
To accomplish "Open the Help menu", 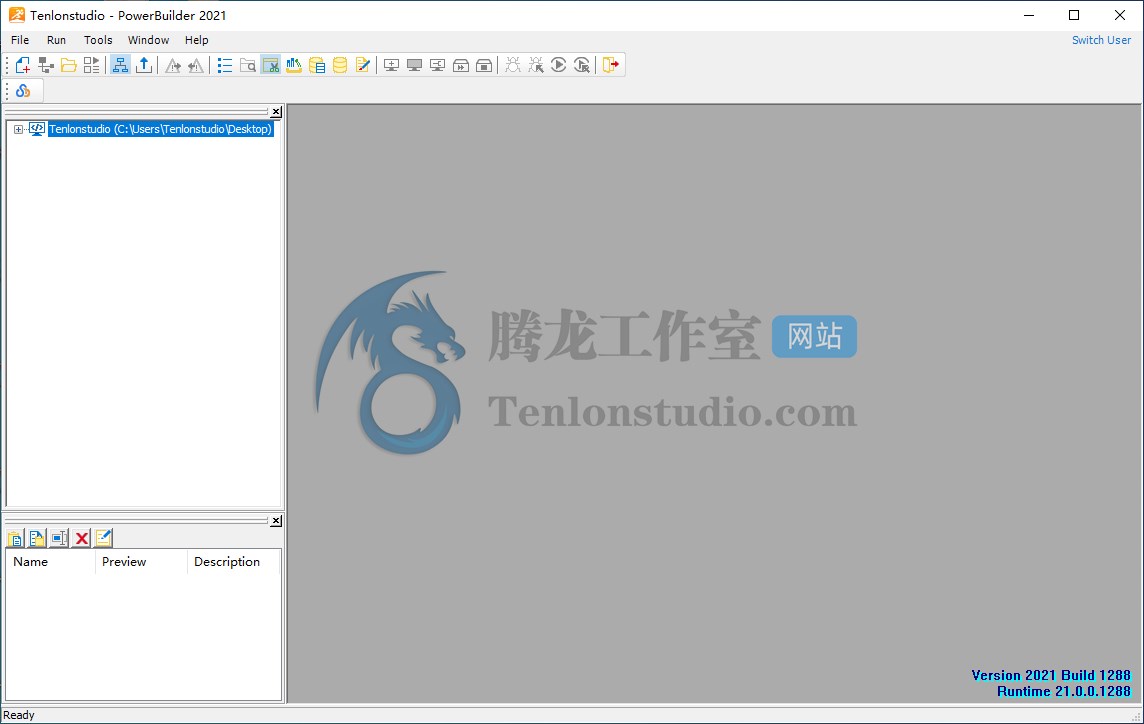I will [196, 40].
